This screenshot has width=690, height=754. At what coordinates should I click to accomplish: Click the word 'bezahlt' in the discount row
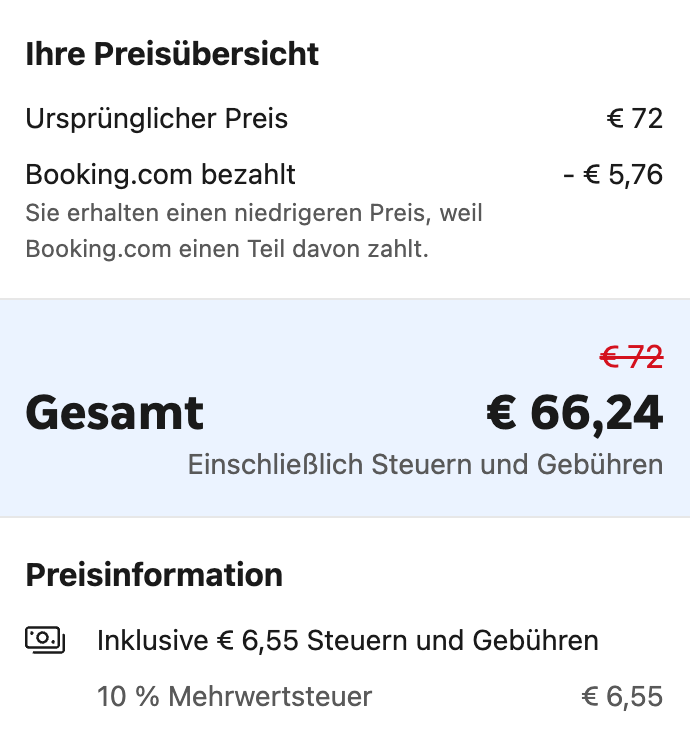248,175
